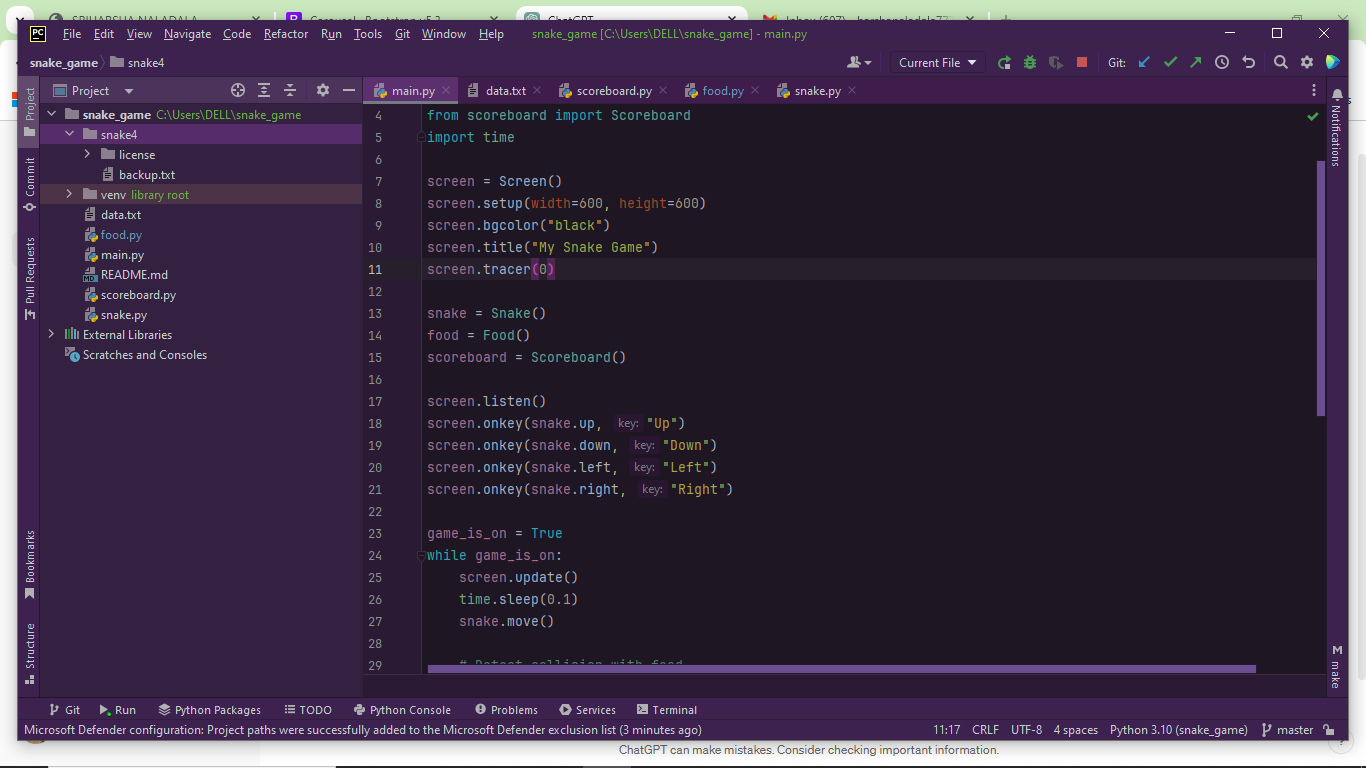Click the Python 3.10 (snake_game) interpreter widget
Image resolution: width=1366 pixels, height=768 pixels.
point(1178,730)
